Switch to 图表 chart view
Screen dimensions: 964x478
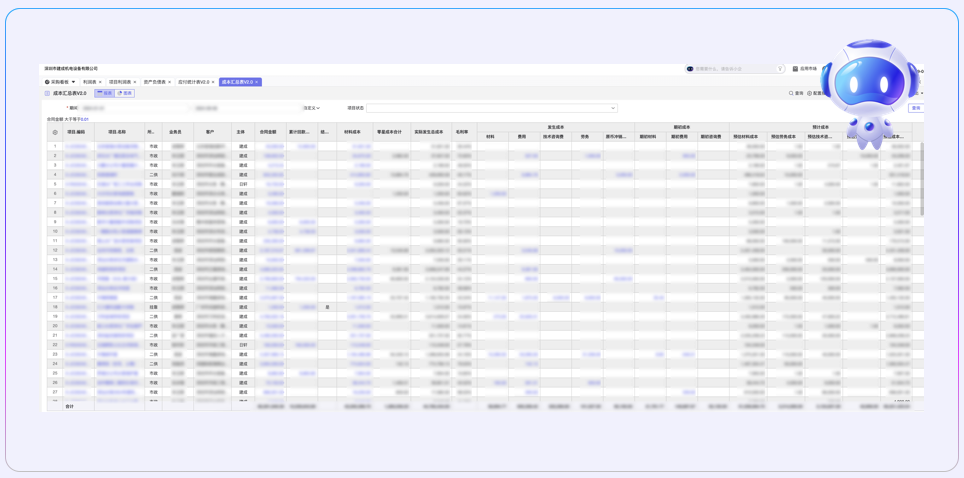pos(125,93)
